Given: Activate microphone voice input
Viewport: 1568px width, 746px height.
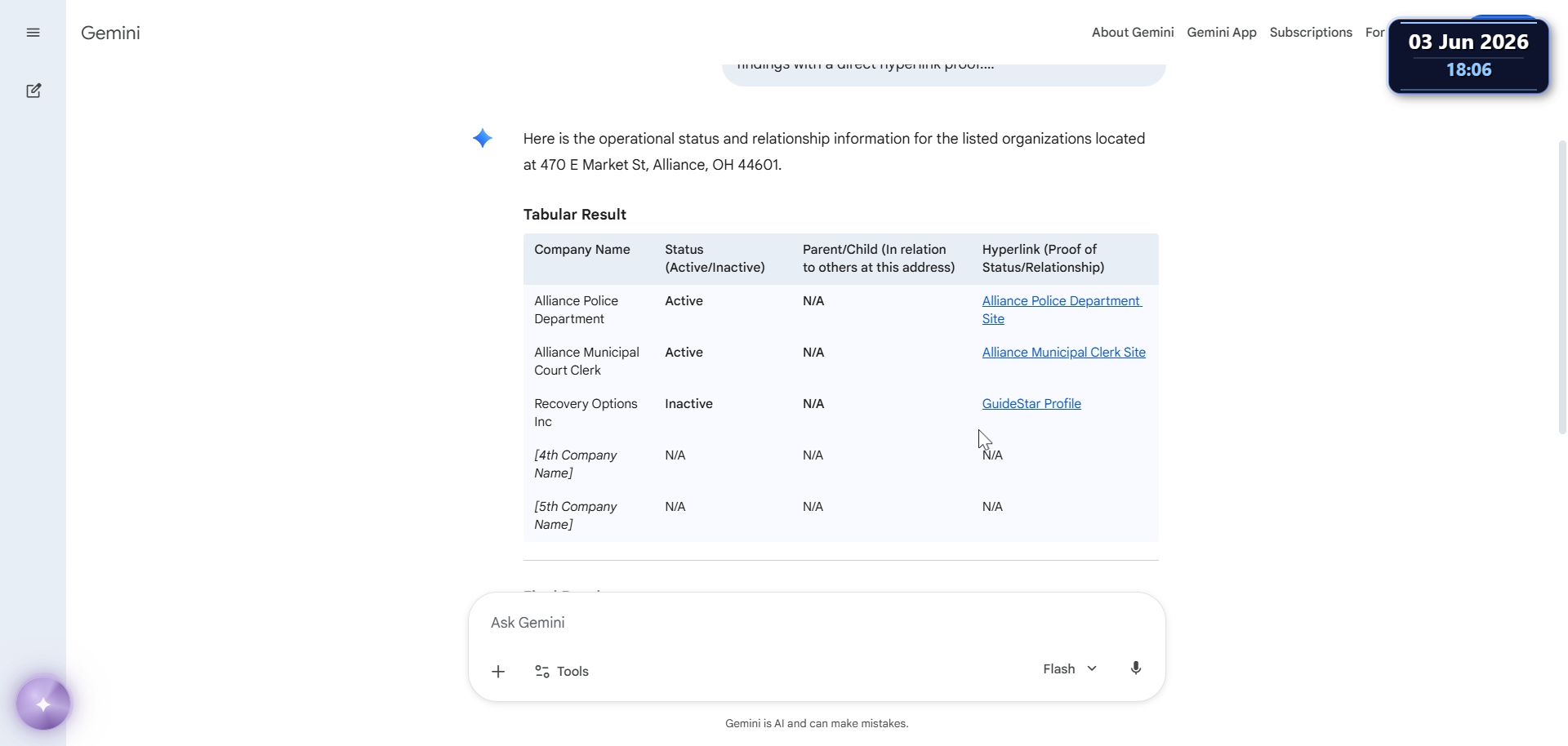Looking at the screenshot, I should tap(1135, 668).
